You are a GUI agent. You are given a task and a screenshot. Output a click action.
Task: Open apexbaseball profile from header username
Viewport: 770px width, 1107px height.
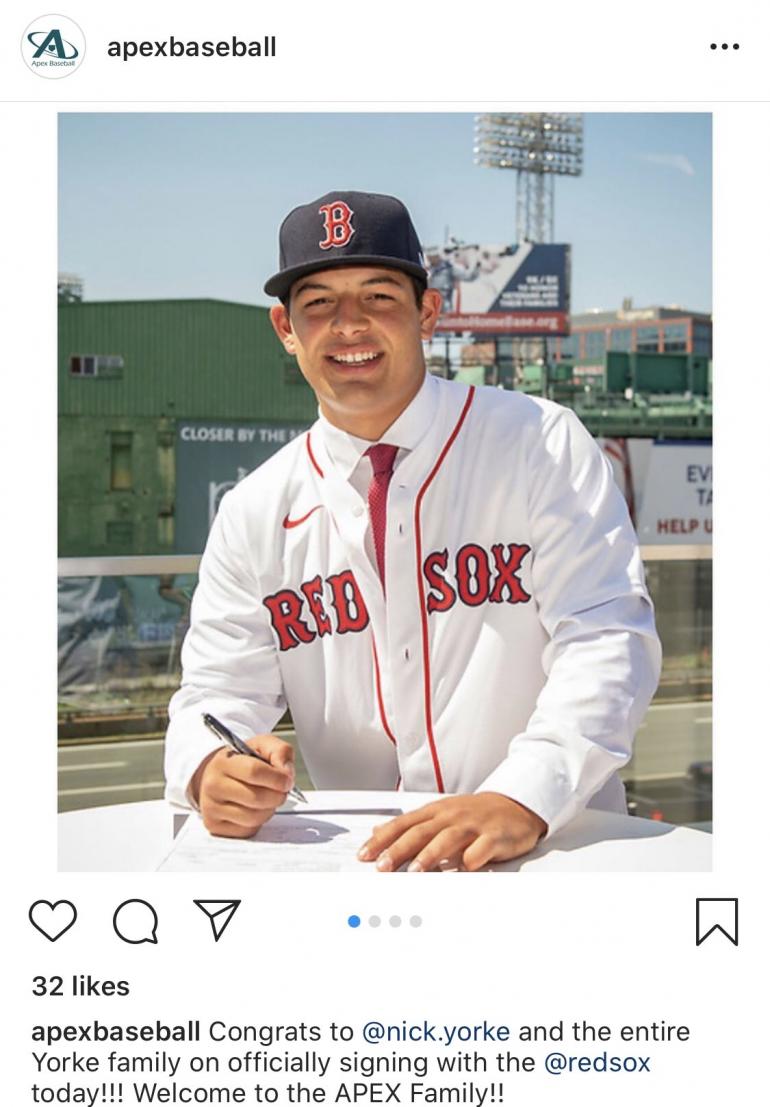click(191, 47)
